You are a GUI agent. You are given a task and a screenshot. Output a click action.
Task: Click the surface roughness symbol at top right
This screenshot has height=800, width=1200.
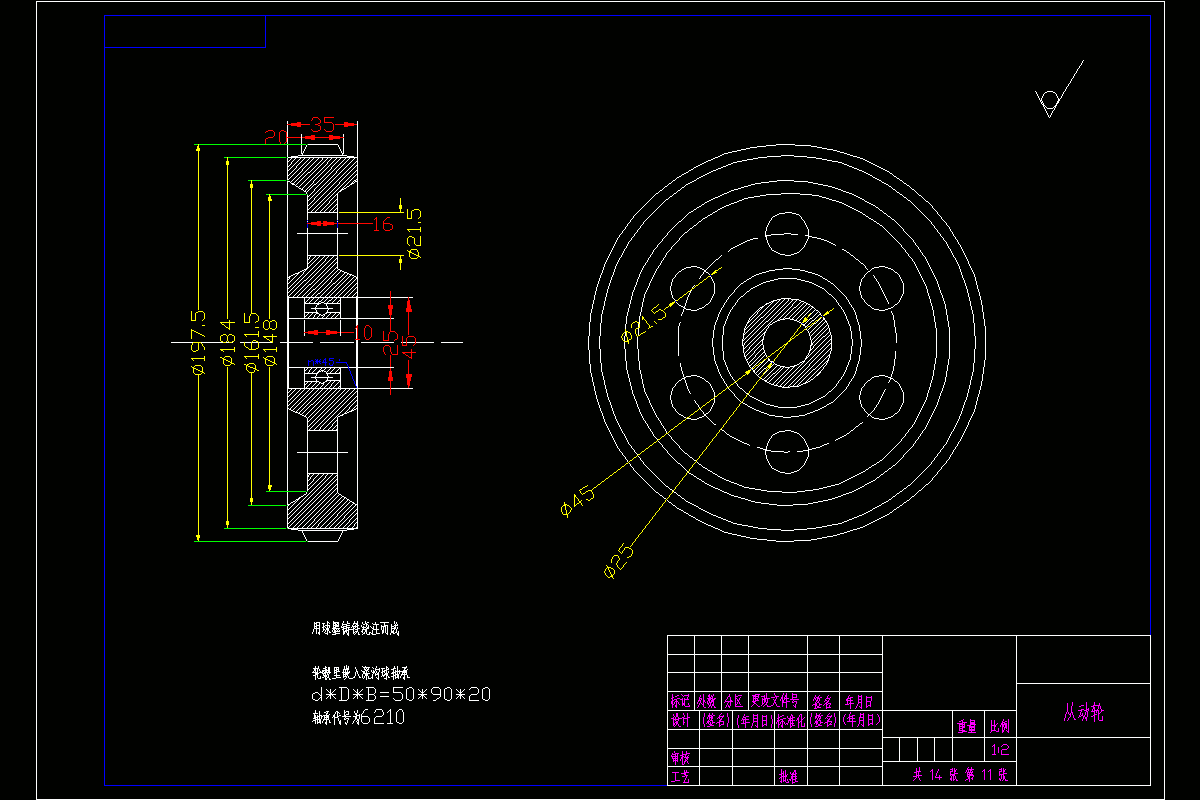click(x=1057, y=90)
